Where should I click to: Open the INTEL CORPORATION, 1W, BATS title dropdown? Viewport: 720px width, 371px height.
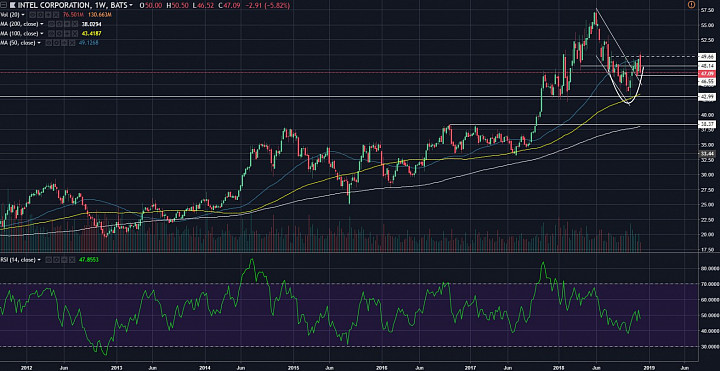pyautogui.click(x=131, y=5)
